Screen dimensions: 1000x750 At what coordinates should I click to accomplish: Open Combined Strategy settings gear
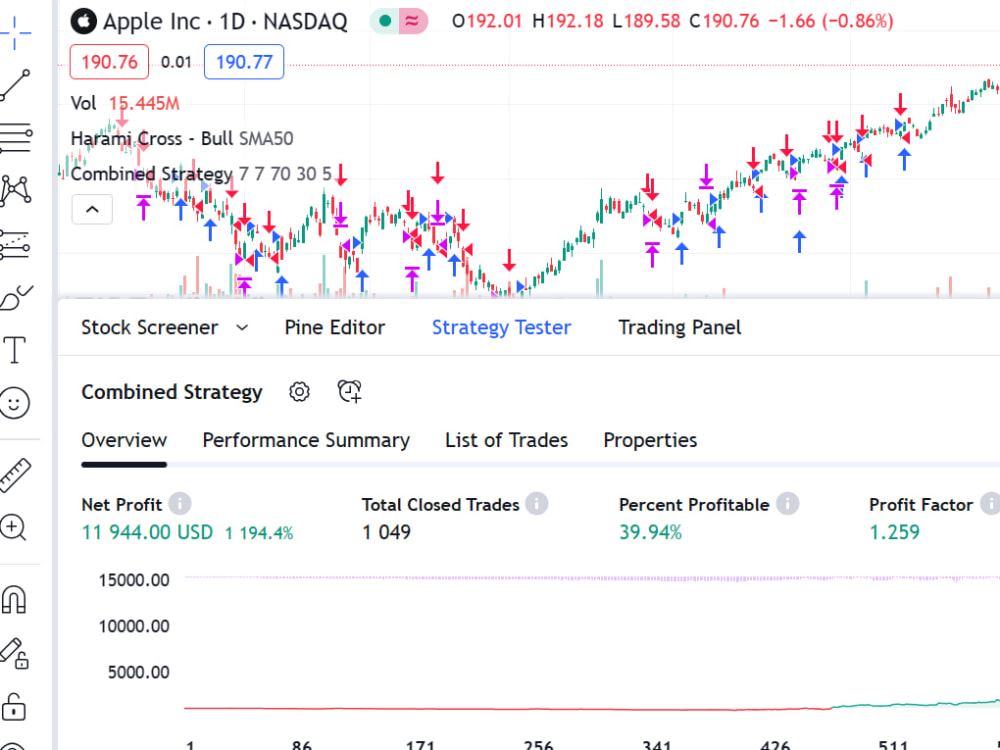299,392
